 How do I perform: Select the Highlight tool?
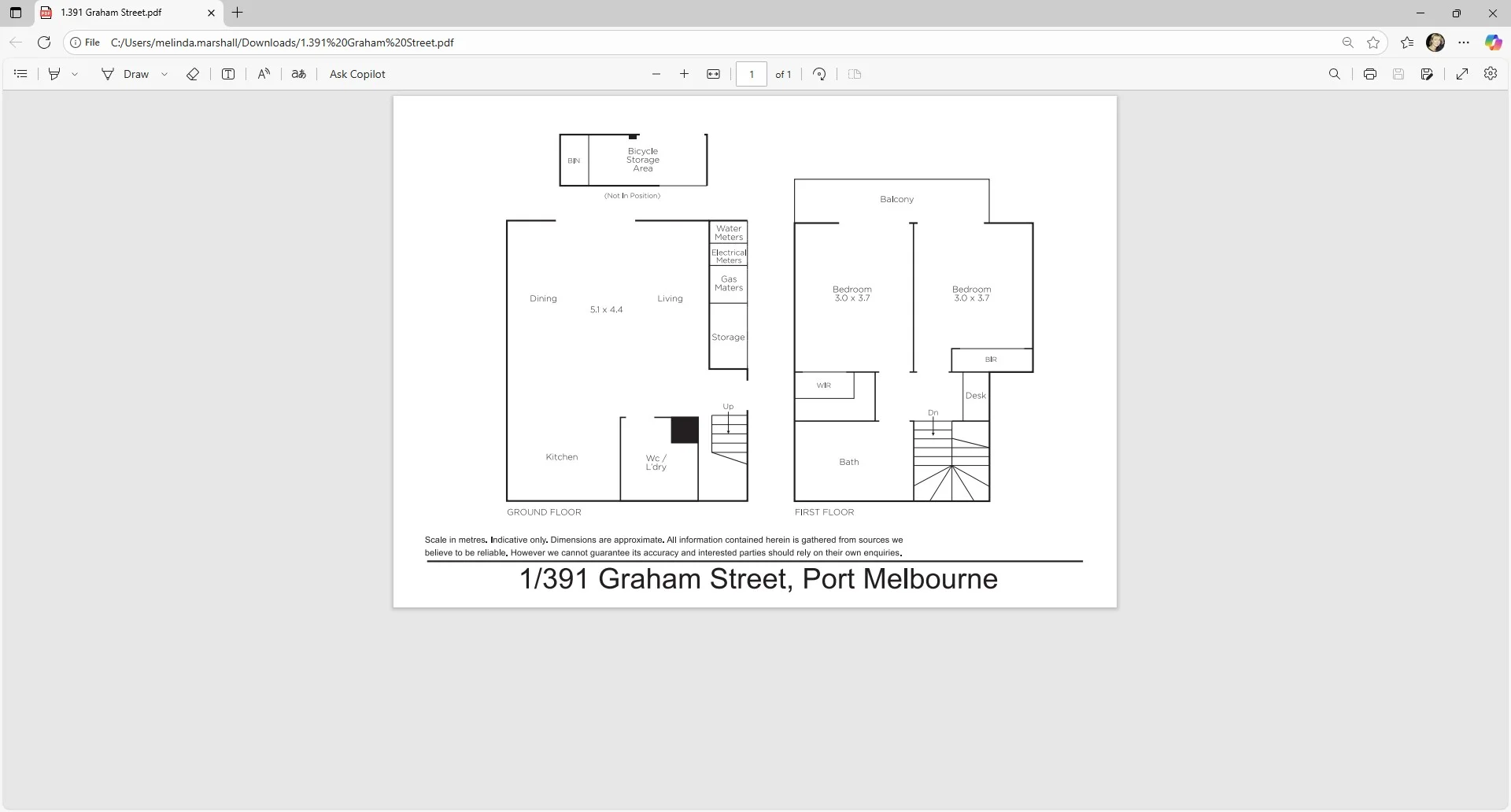pyautogui.click(x=53, y=74)
